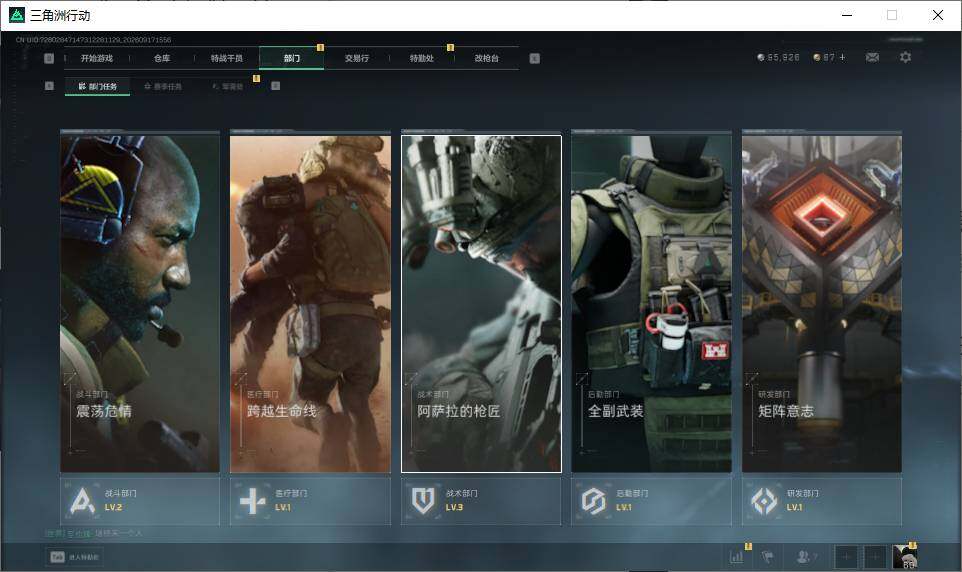Click the medical department cross icon
Image resolution: width=962 pixels, height=572 pixels.
tap(252, 501)
